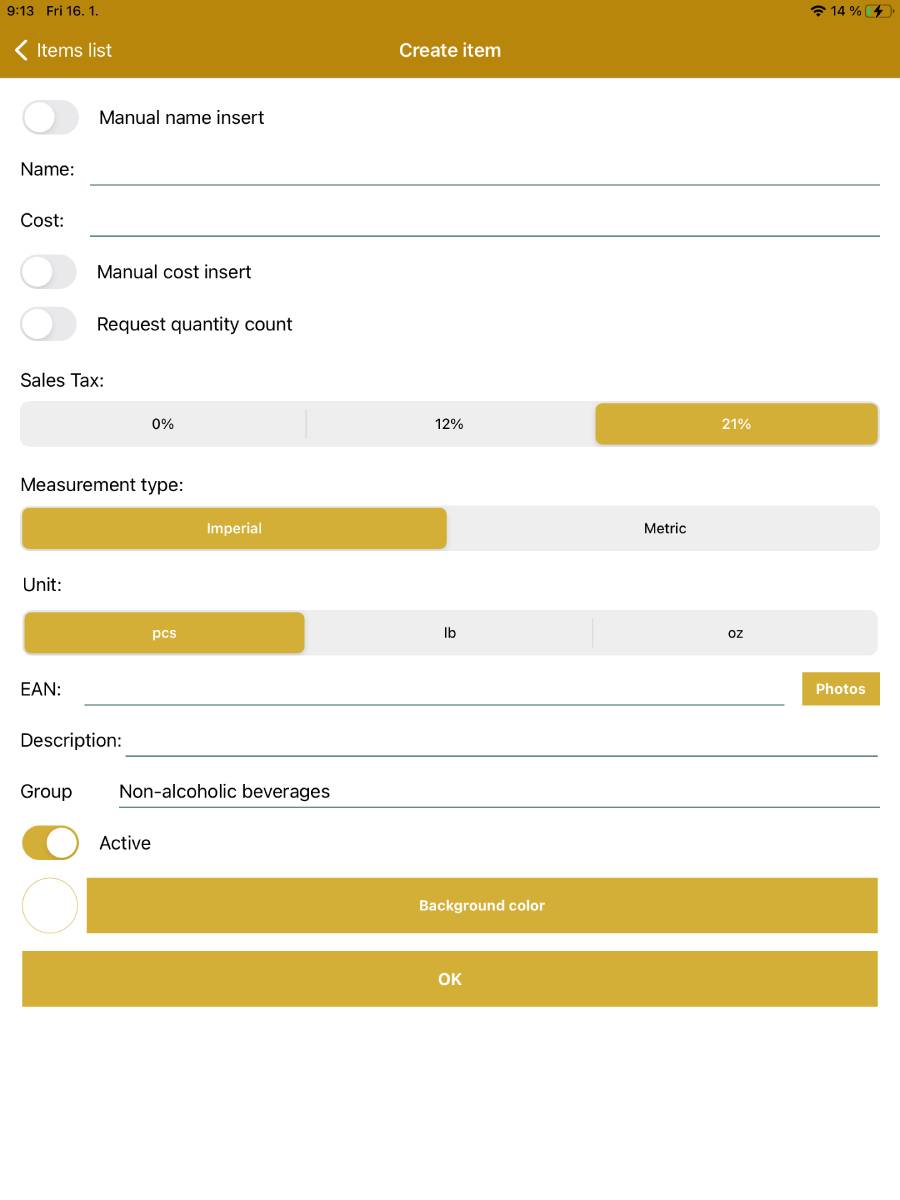
Task: Tap the back chevron to return to Items list
Action: pos(21,50)
